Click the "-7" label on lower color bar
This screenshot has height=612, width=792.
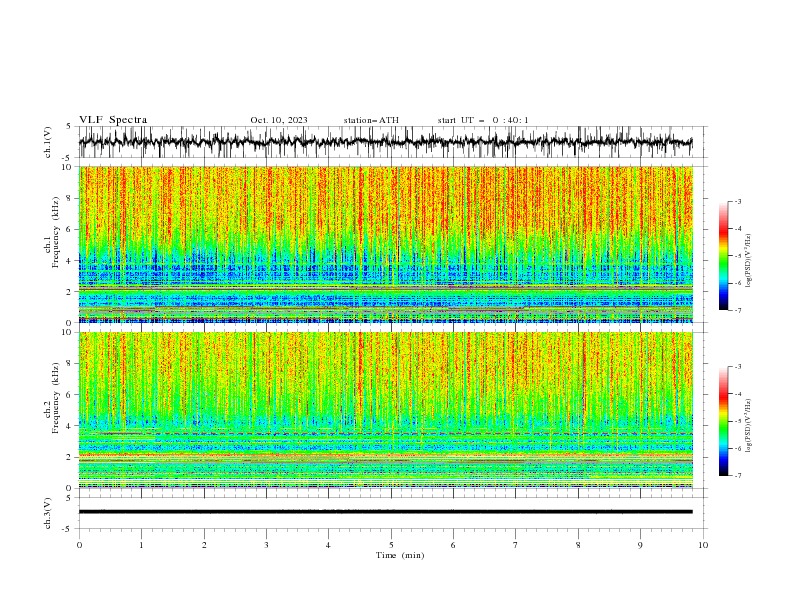pyautogui.click(x=737, y=476)
